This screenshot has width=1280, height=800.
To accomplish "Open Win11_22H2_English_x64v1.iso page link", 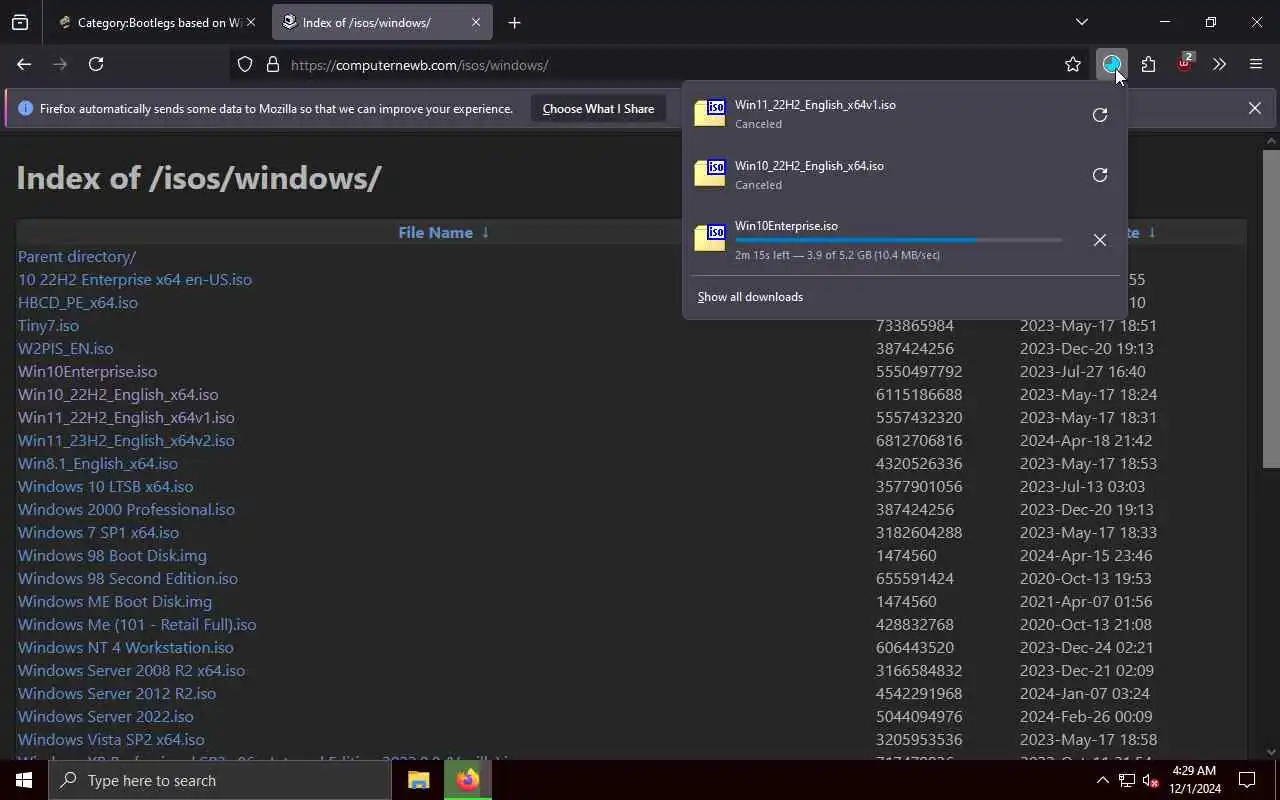I will [x=126, y=417].
